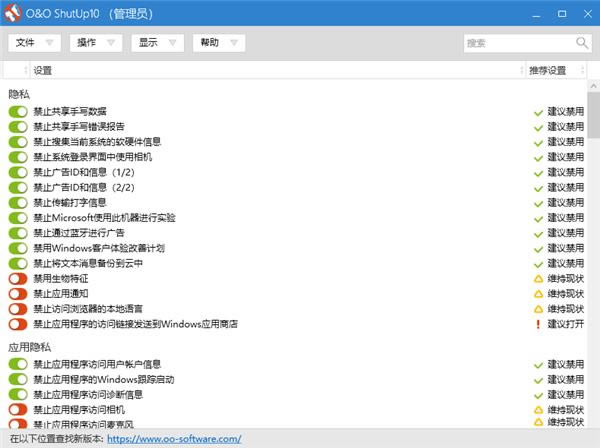This screenshot has width=600, height=448.
Task: Select the 禁用Windows客户体验改善计划 row text
Action: (x=99, y=248)
